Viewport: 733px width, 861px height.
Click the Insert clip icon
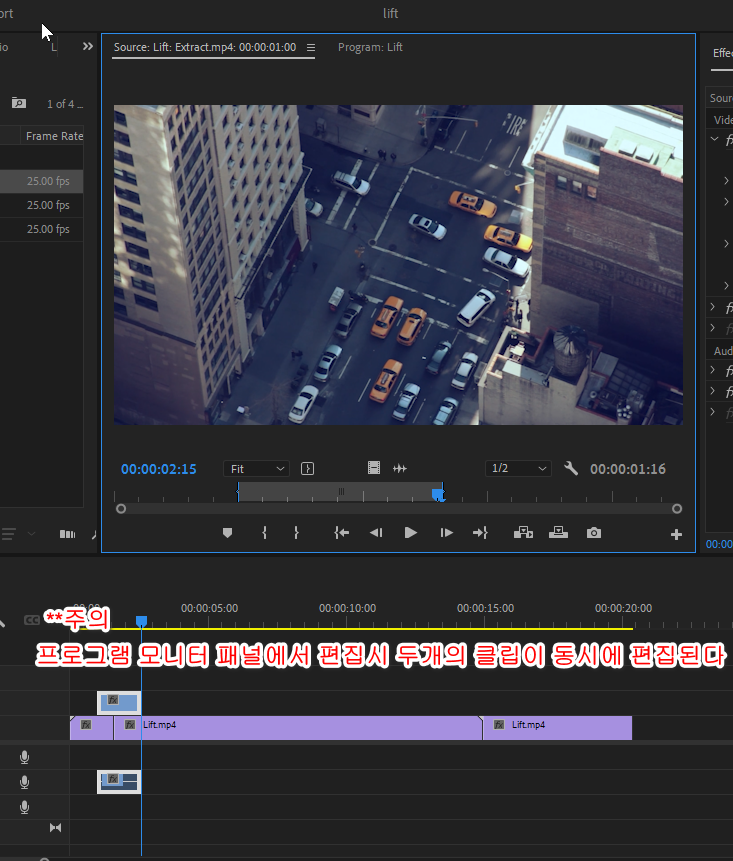click(x=523, y=533)
